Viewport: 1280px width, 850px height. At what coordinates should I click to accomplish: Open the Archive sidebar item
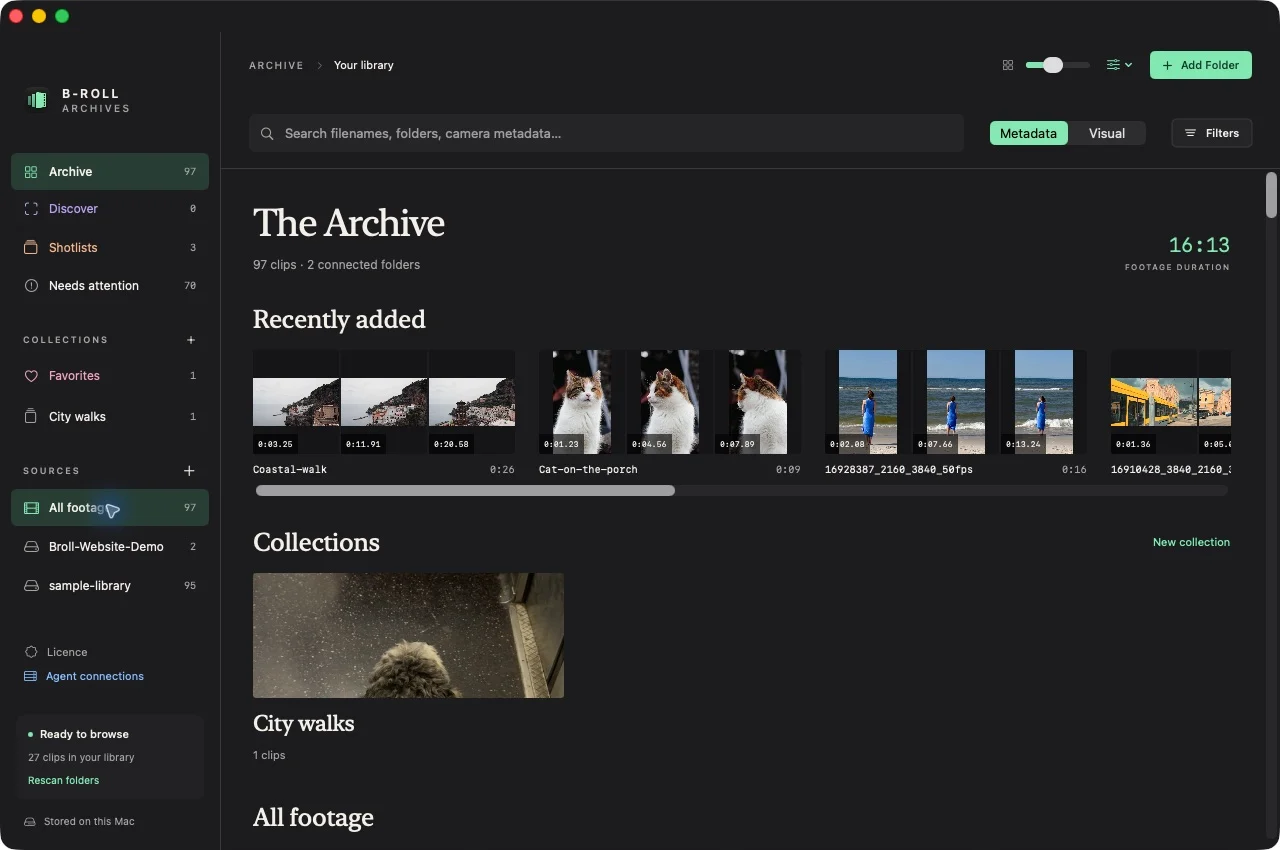(110, 172)
